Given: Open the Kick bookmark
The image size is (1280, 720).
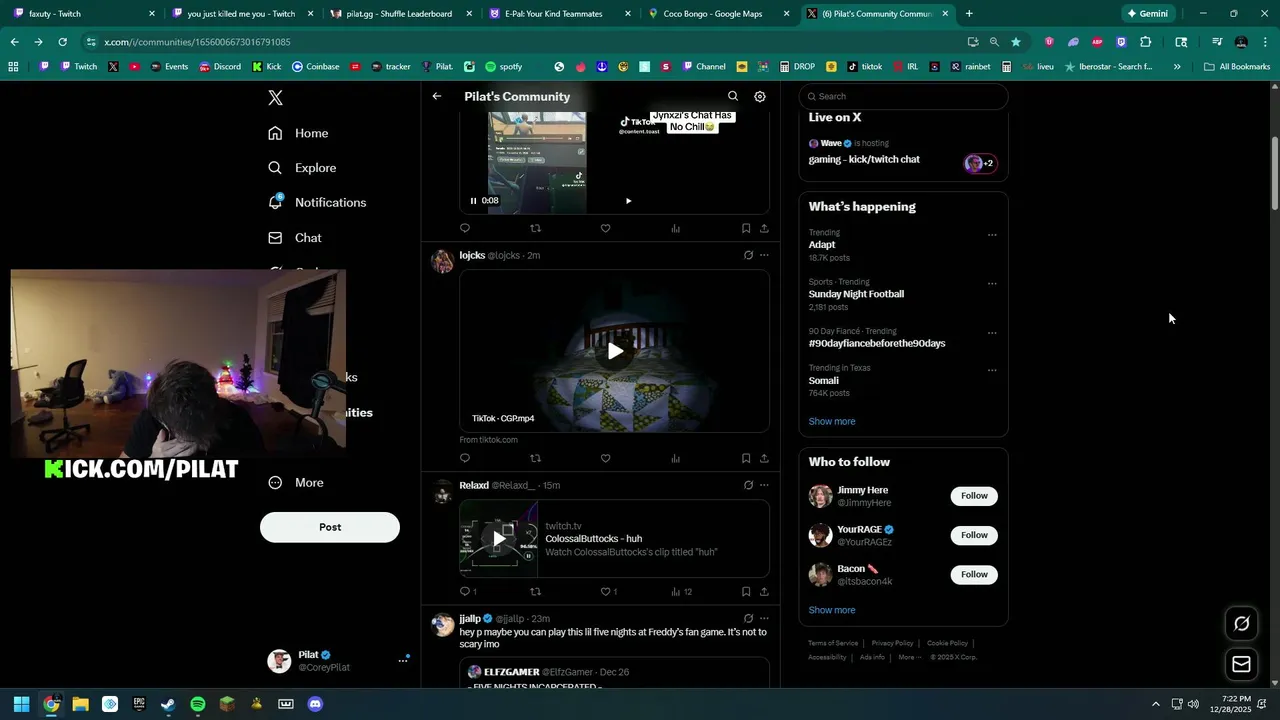Looking at the screenshot, I should click(267, 67).
